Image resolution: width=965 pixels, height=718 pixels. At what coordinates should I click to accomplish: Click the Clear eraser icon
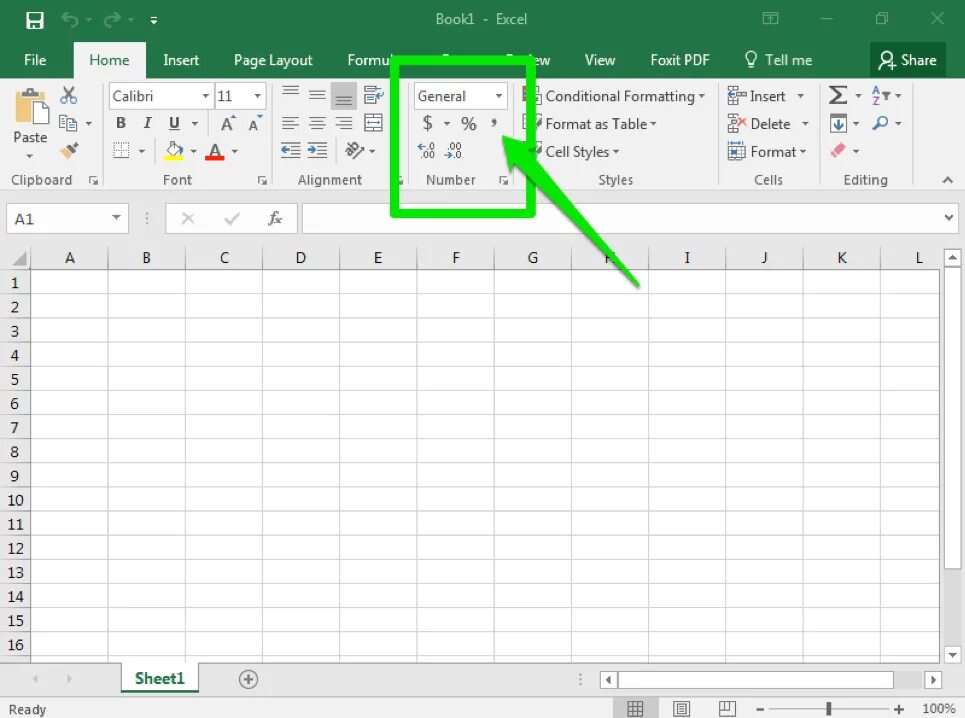pos(838,150)
